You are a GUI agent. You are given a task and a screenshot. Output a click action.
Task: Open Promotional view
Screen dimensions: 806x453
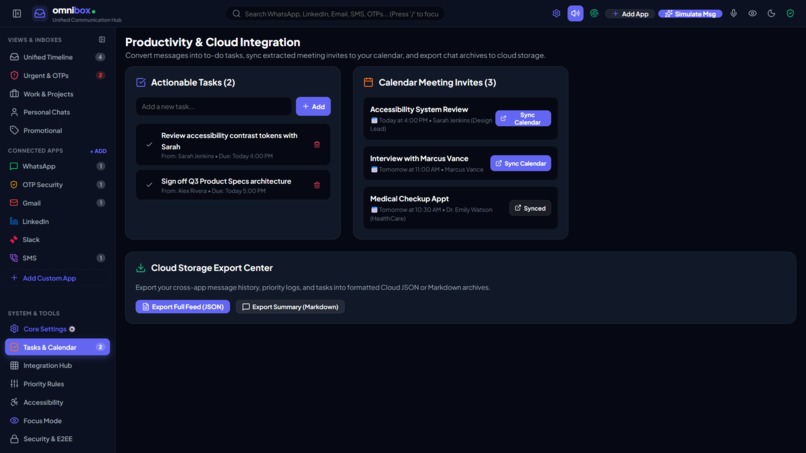click(x=57, y=131)
